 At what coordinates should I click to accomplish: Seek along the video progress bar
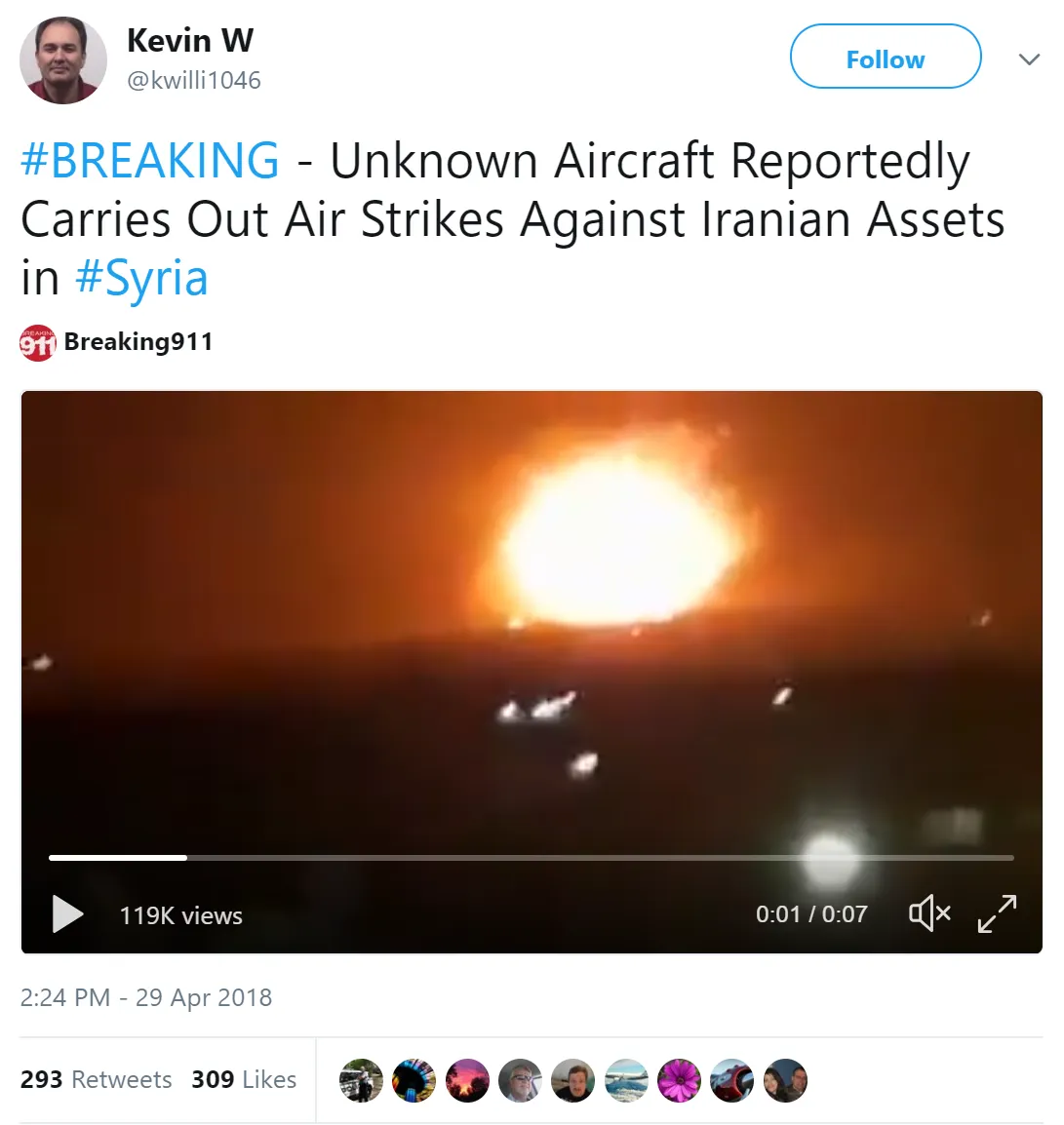pos(532,857)
